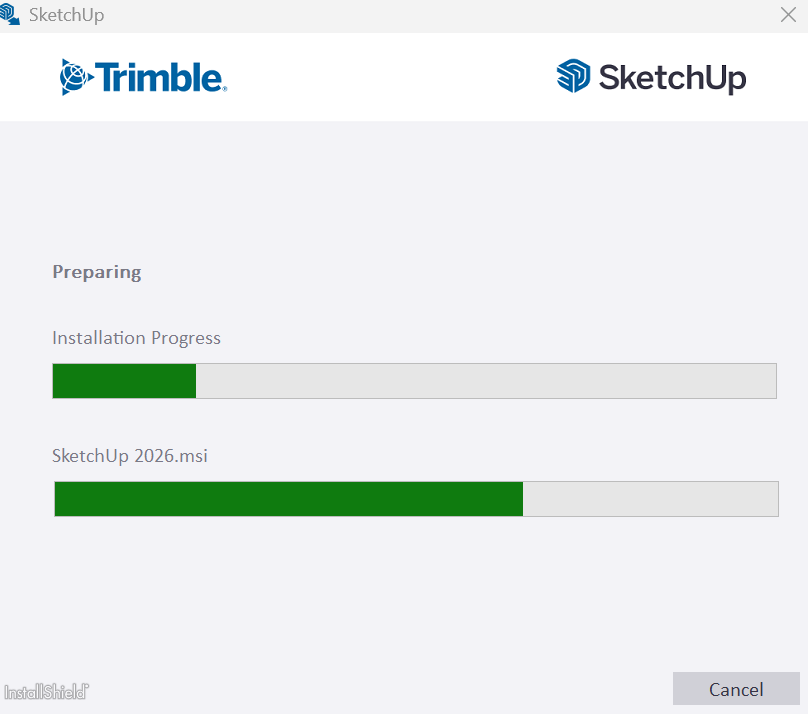Click the right end of the Installation Progress bar
The width and height of the screenshot is (808, 714).
point(770,381)
